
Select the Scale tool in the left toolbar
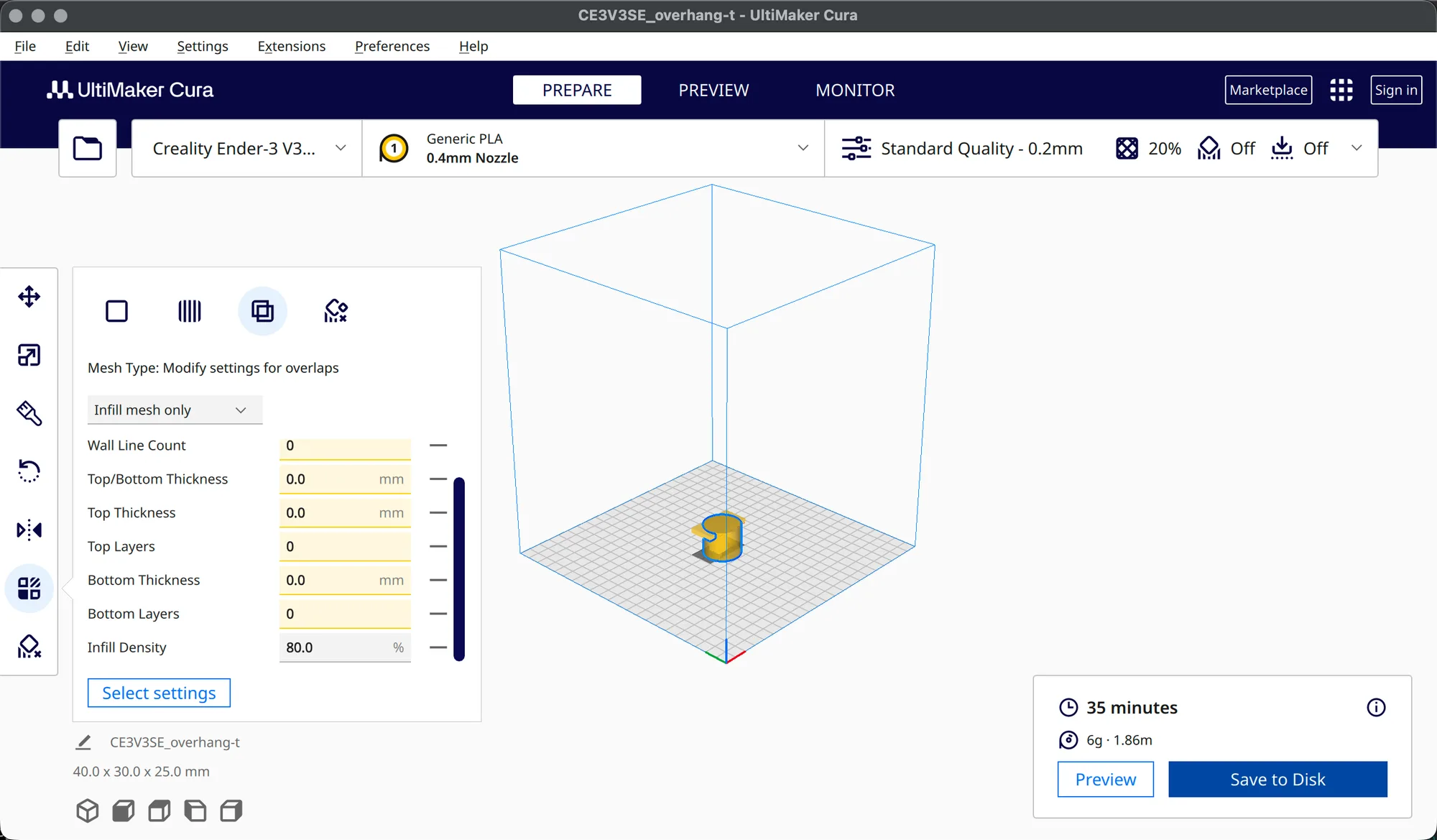pyautogui.click(x=29, y=355)
